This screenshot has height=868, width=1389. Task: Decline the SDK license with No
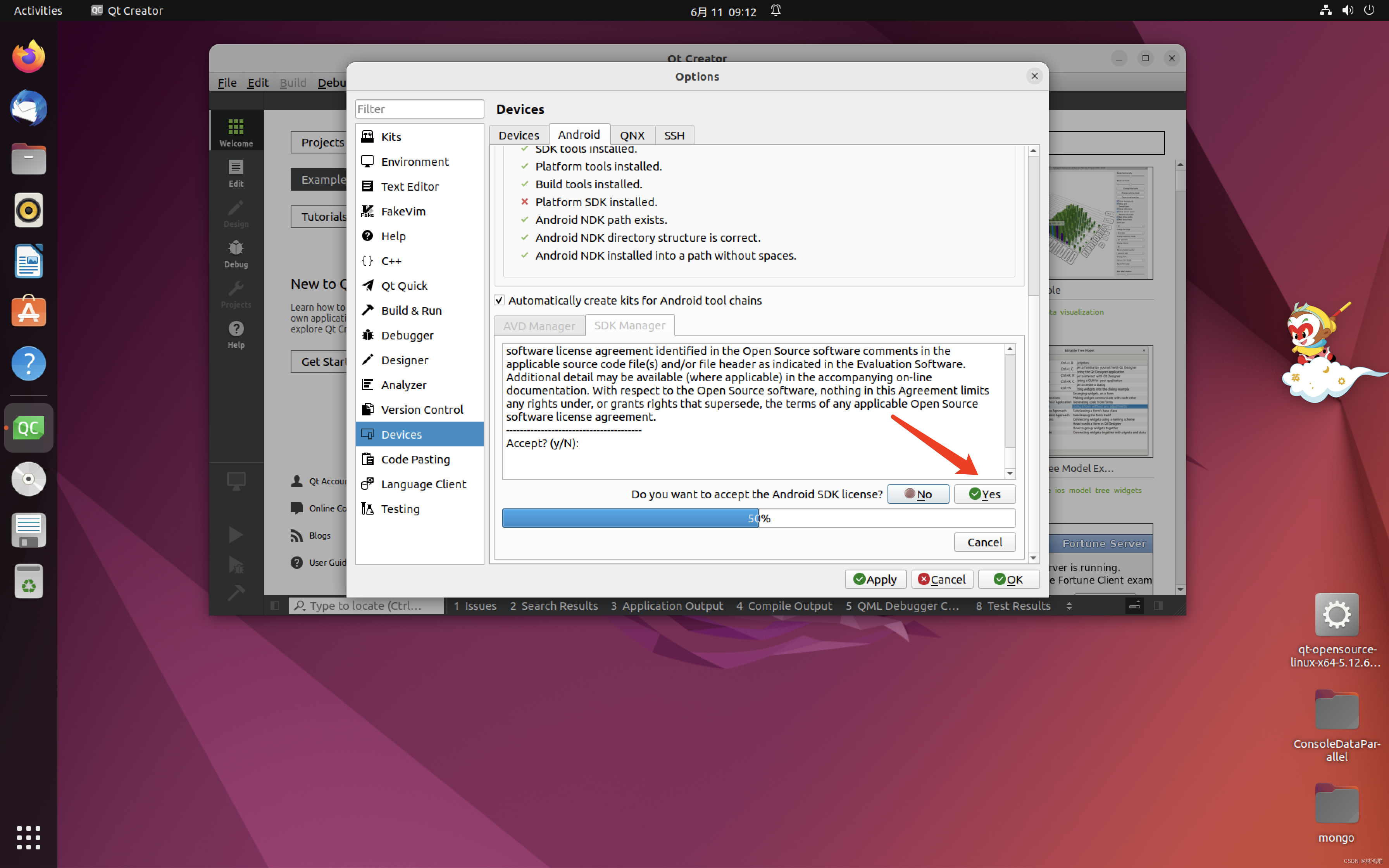pos(918,494)
